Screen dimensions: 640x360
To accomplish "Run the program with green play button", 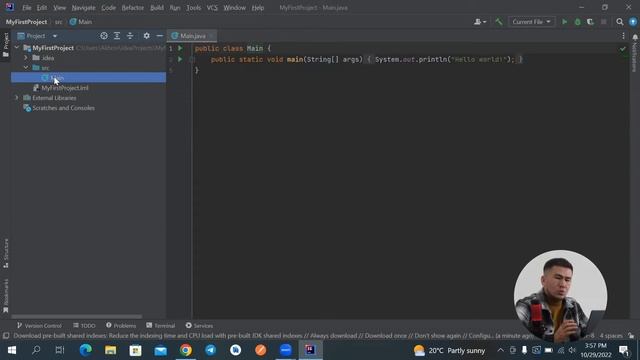I will tap(564, 22).
